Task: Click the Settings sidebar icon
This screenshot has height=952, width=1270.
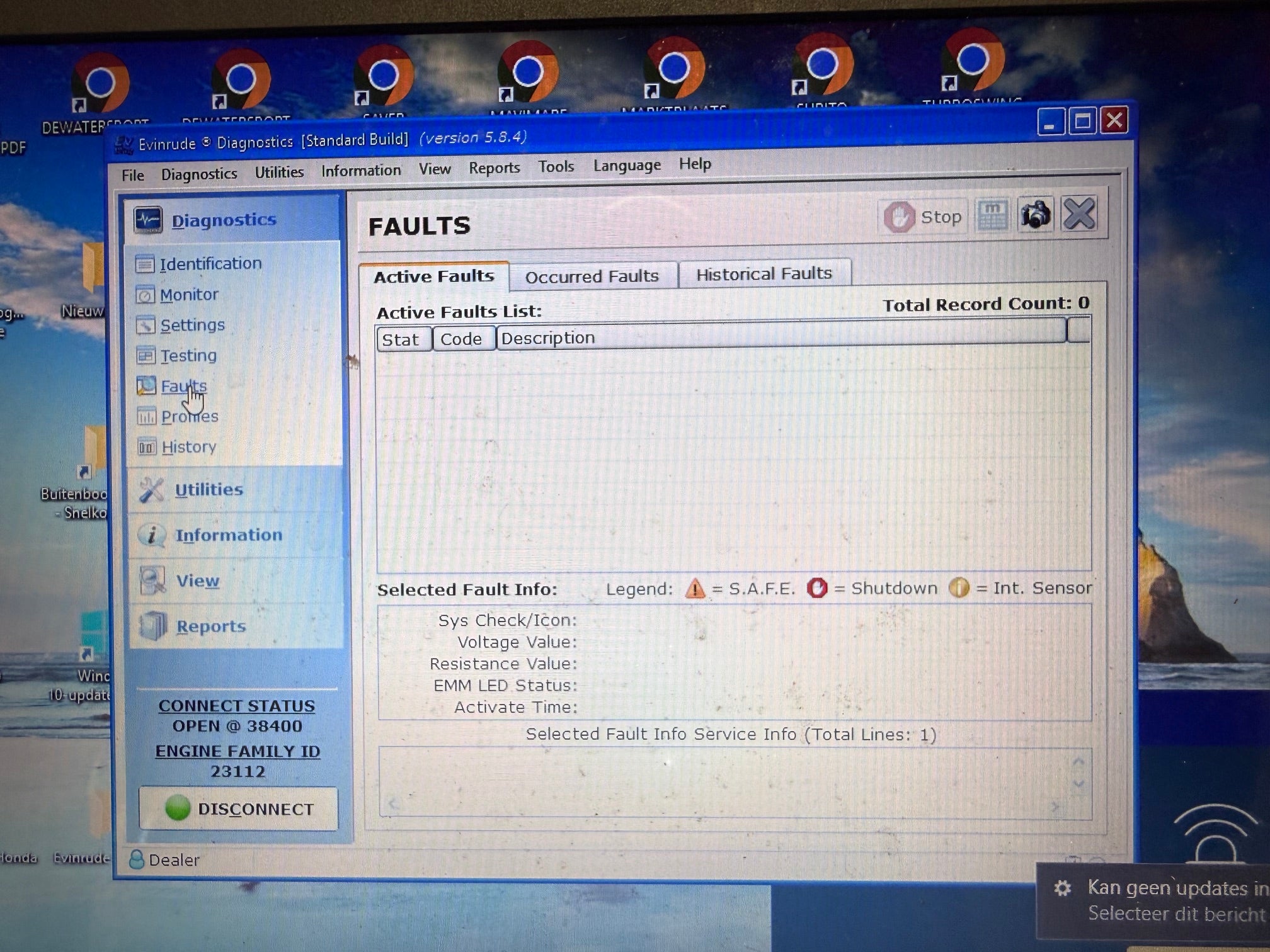Action: click(146, 325)
